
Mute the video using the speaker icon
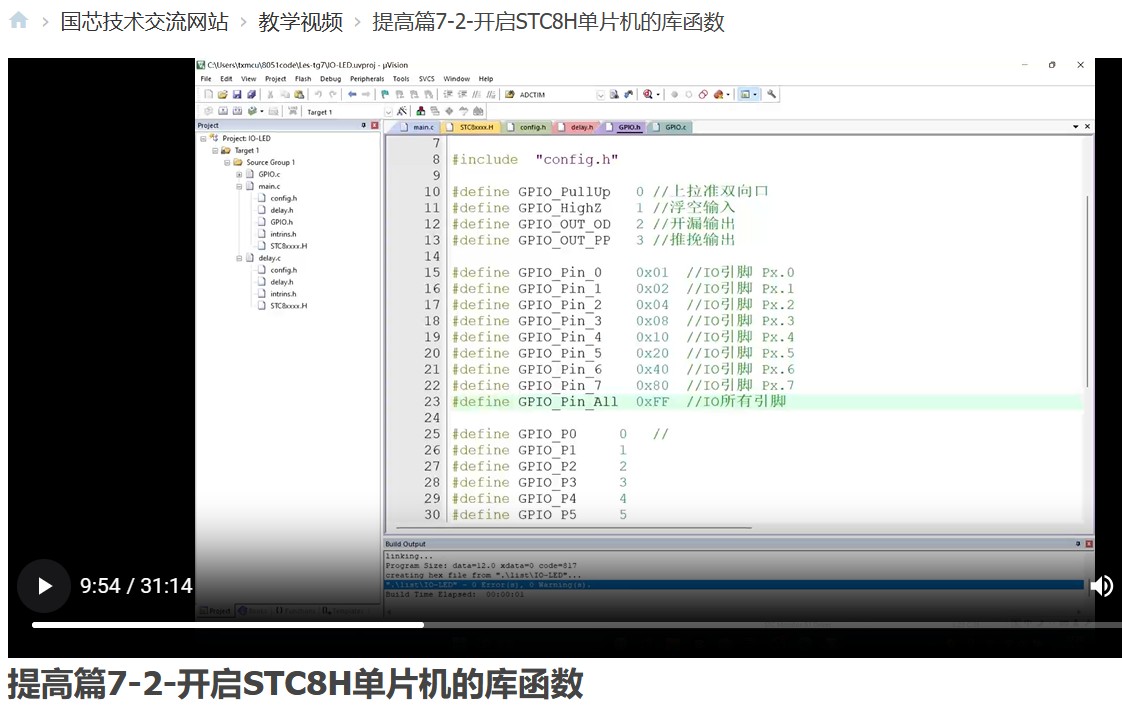click(1102, 586)
